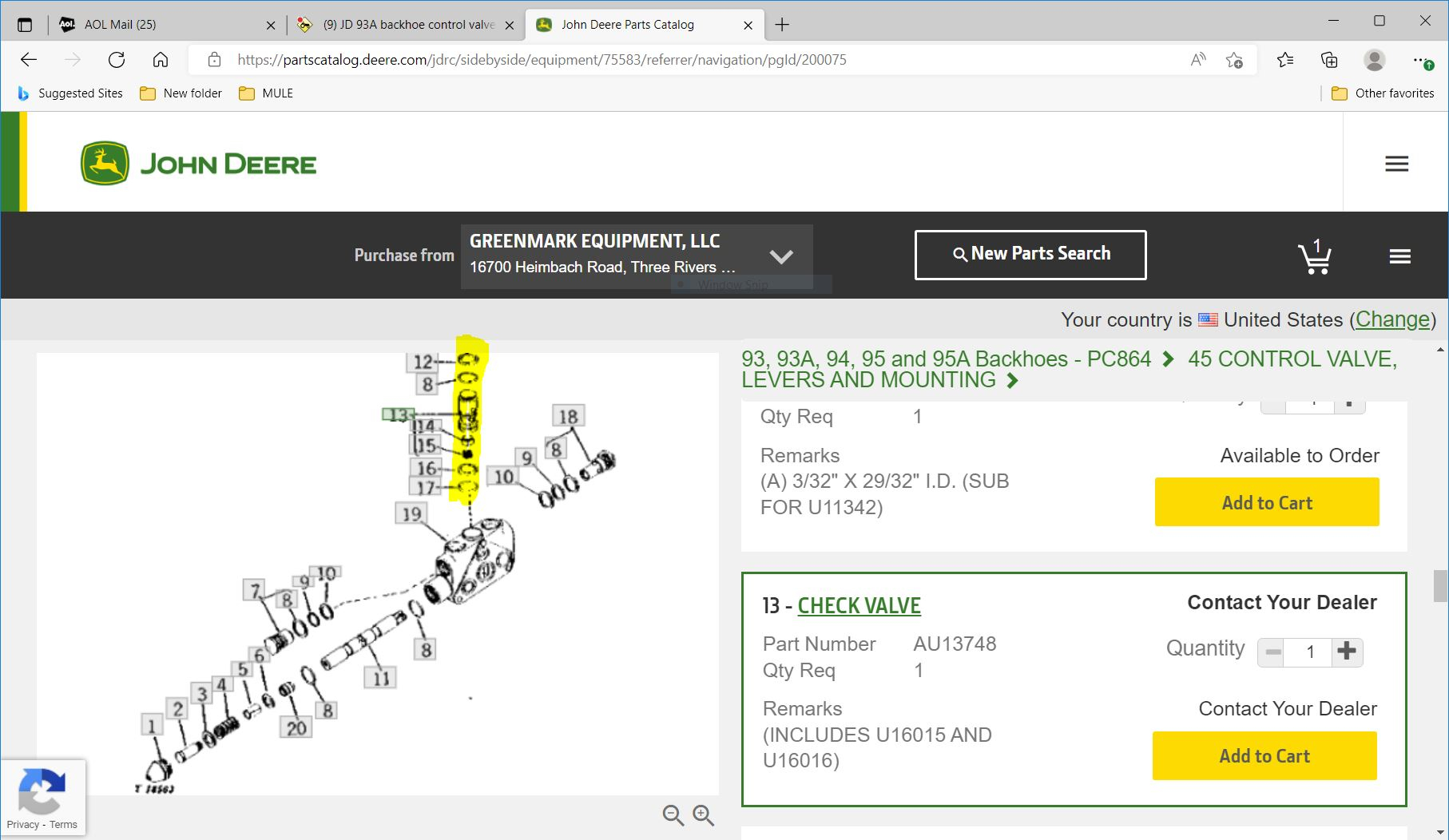Screen dimensions: 1449x840
Task: Select callout 20 on the diagram
Action: [296, 727]
